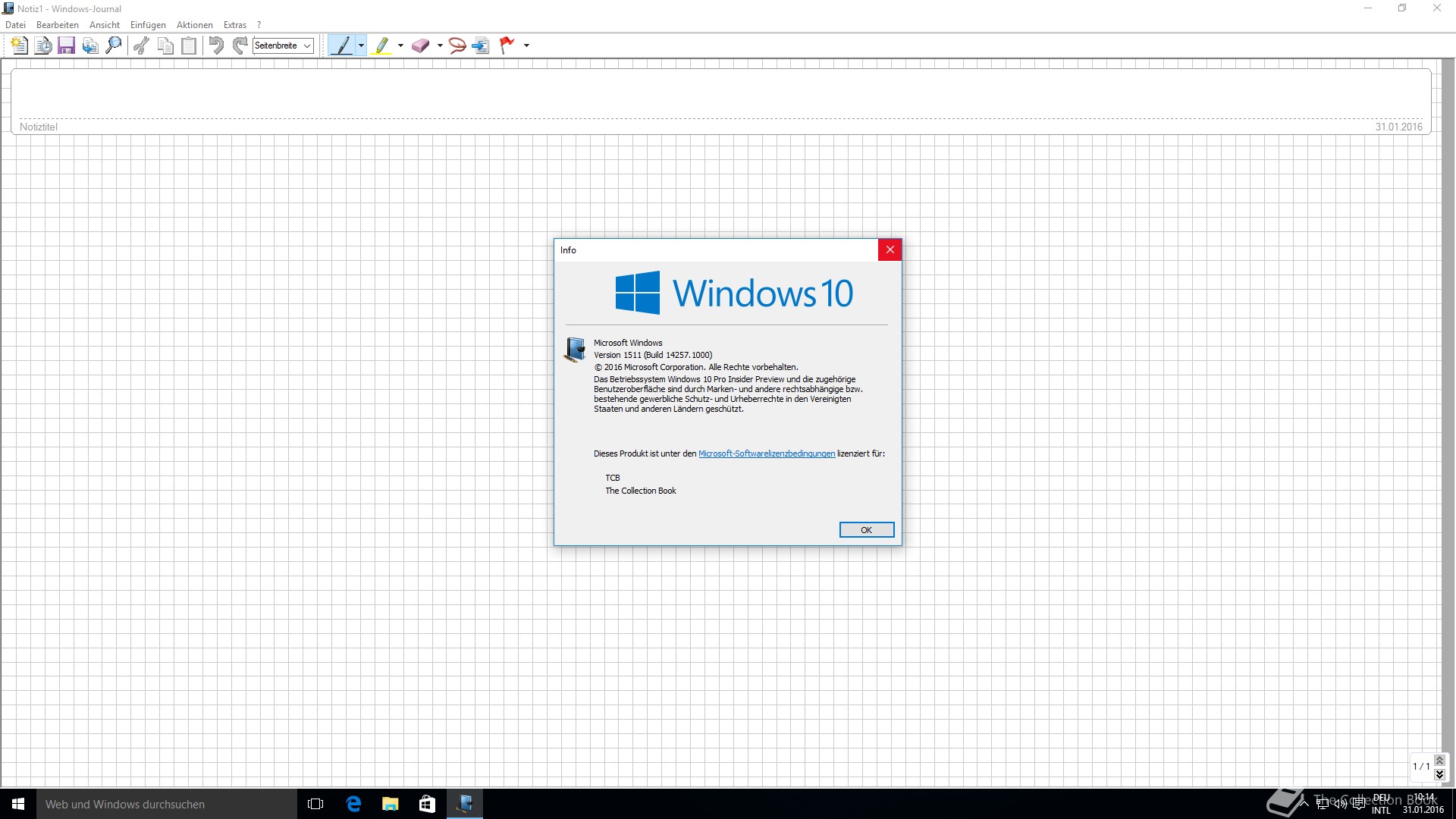Open the Bearbeiten menu
1456x819 pixels.
point(58,25)
